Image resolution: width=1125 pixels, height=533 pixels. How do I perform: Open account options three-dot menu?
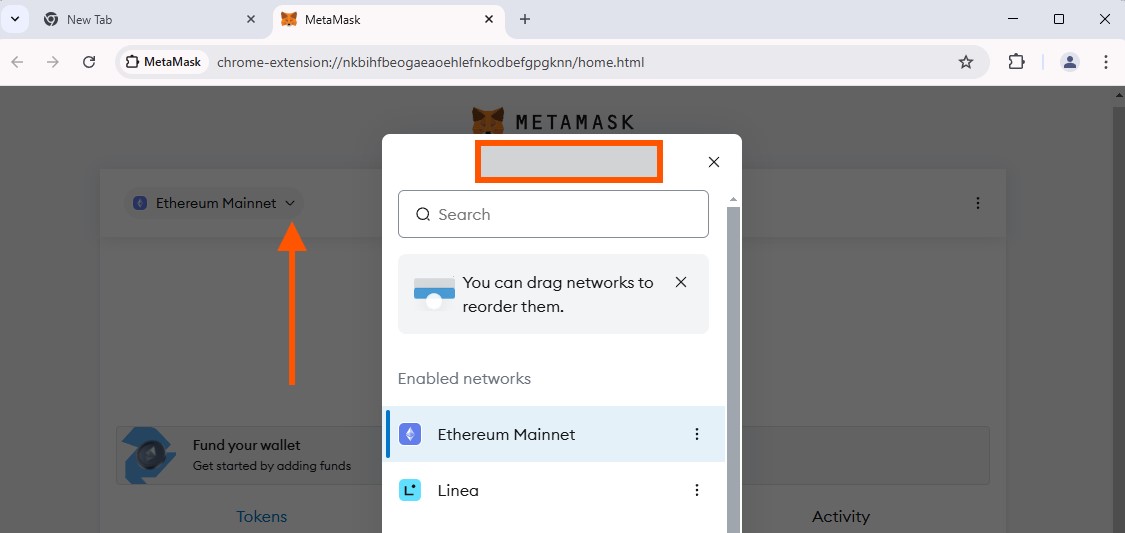tap(978, 203)
